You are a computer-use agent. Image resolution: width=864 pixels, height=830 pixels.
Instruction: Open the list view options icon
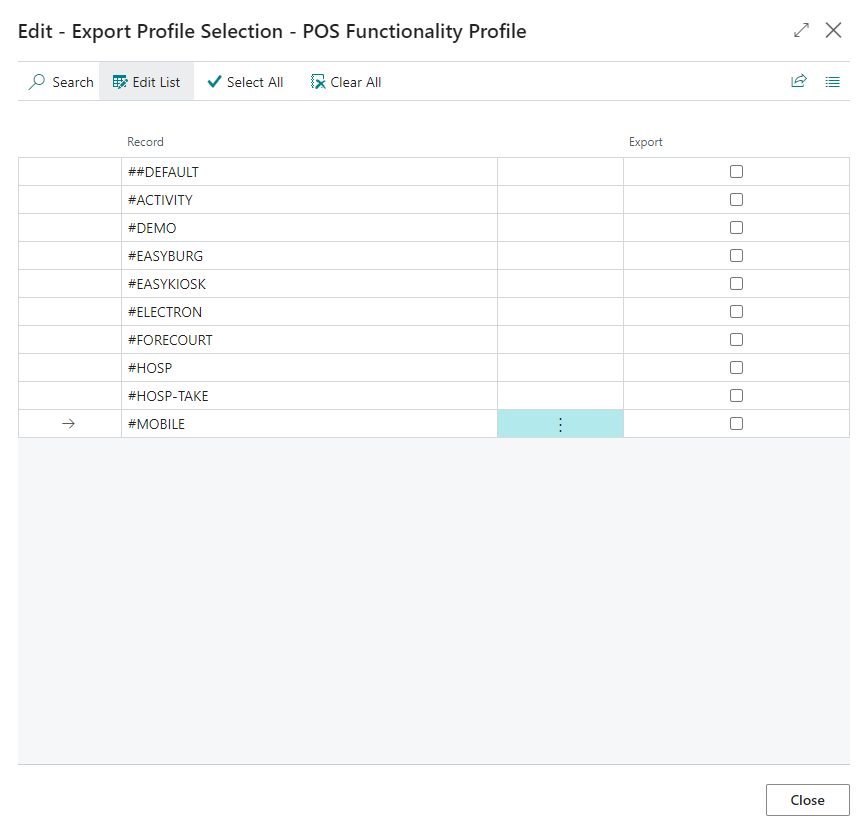pyautogui.click(x=832, y=82)
